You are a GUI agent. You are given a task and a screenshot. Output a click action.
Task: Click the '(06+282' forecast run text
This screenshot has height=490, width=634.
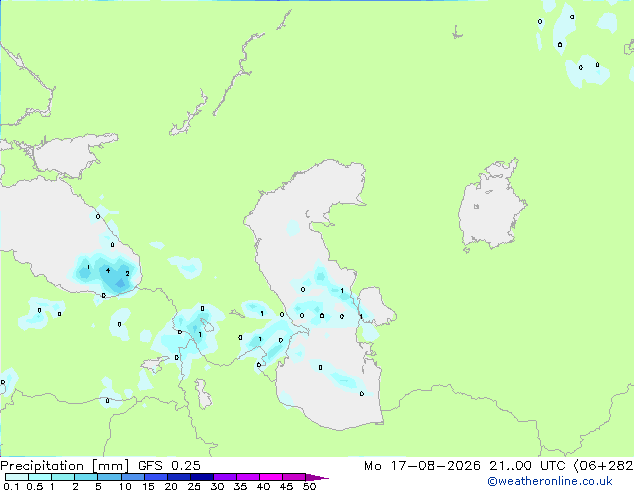(x=603, y=466)
